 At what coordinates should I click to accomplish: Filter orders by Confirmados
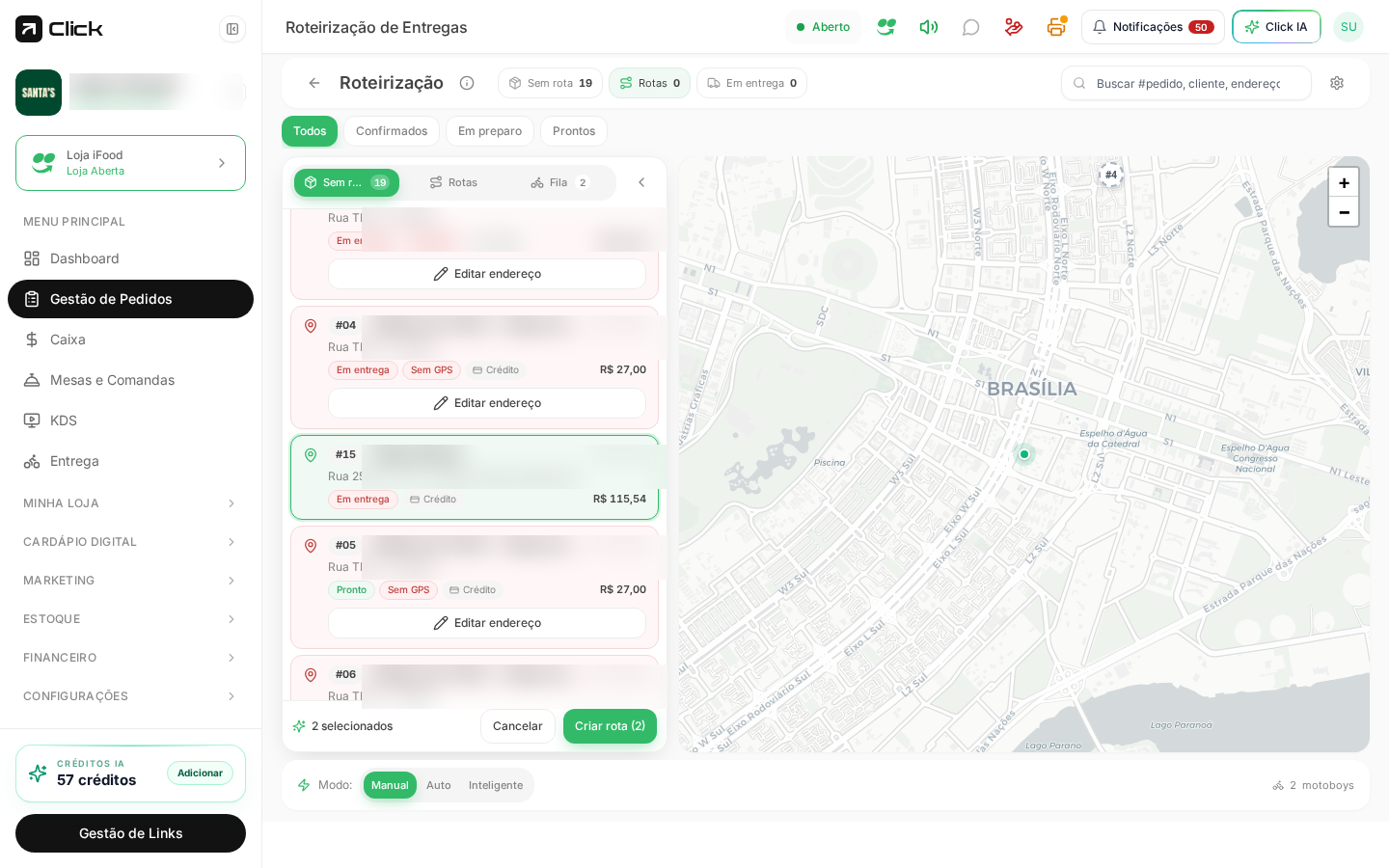click(x=392, y=131)
